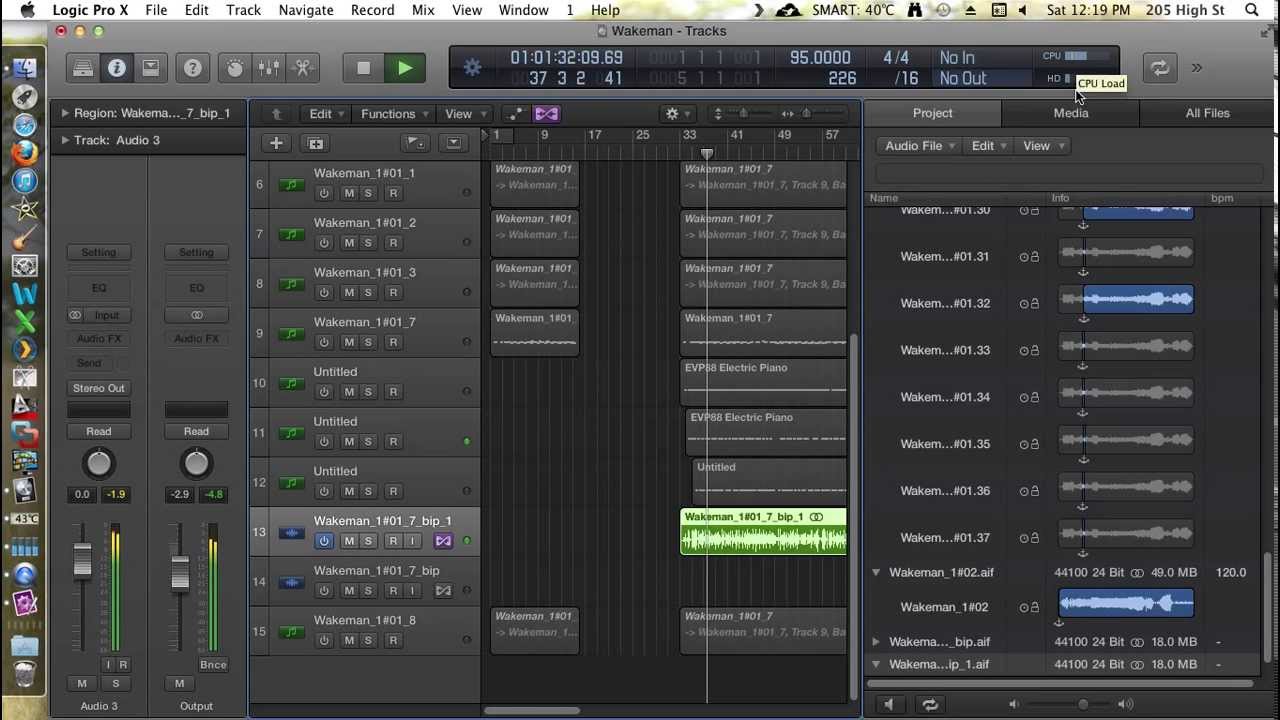
Task: Click the EQ slot on Audio 3 strip
Action: coord(99,288)
